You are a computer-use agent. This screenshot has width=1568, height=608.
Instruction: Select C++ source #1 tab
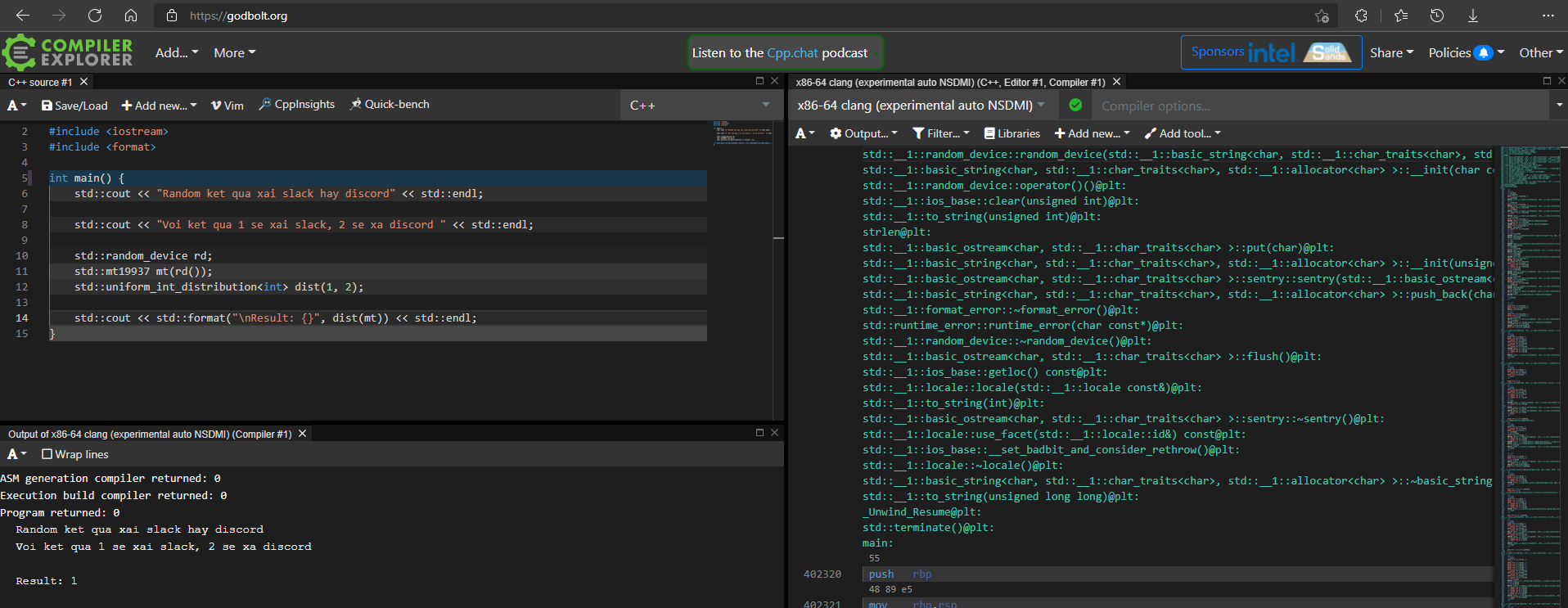(40, 82)
